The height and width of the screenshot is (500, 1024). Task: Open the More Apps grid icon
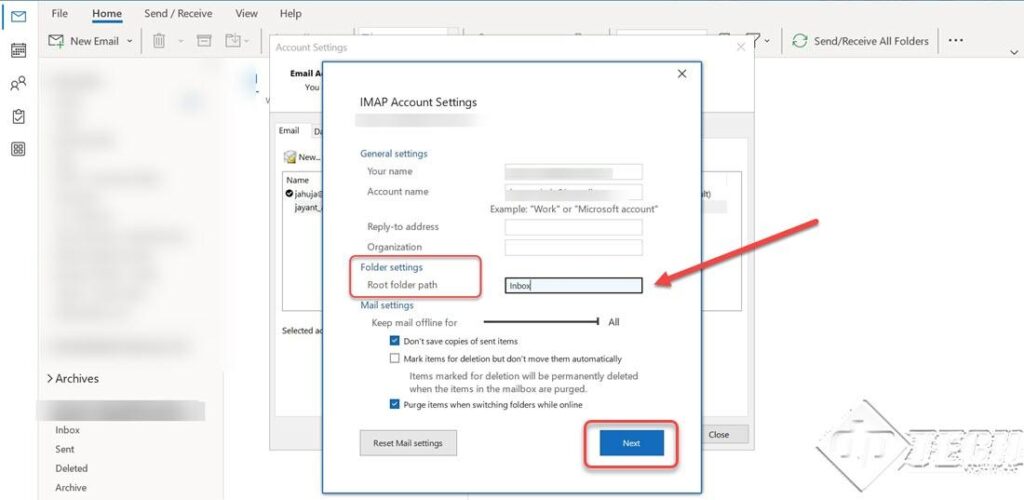point(18,150)
